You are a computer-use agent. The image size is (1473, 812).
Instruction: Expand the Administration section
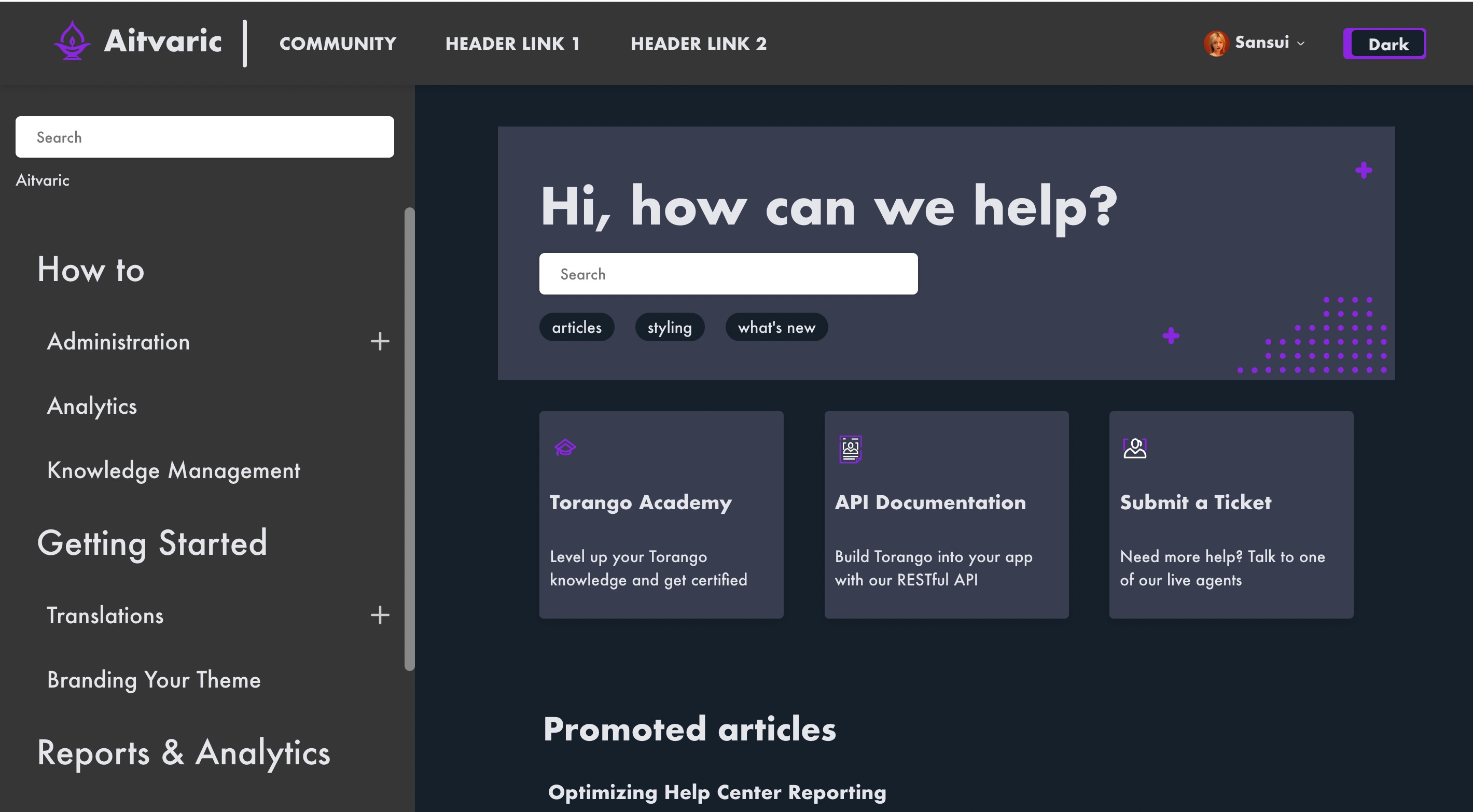tap(380, 341)
